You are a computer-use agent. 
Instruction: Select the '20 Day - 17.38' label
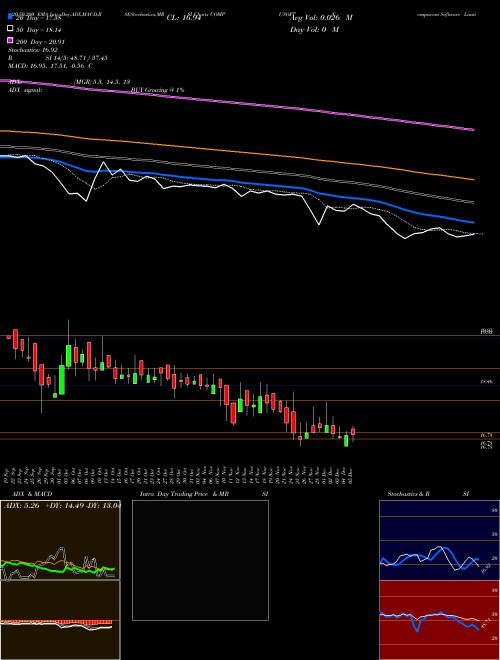[x=39, y=18]
